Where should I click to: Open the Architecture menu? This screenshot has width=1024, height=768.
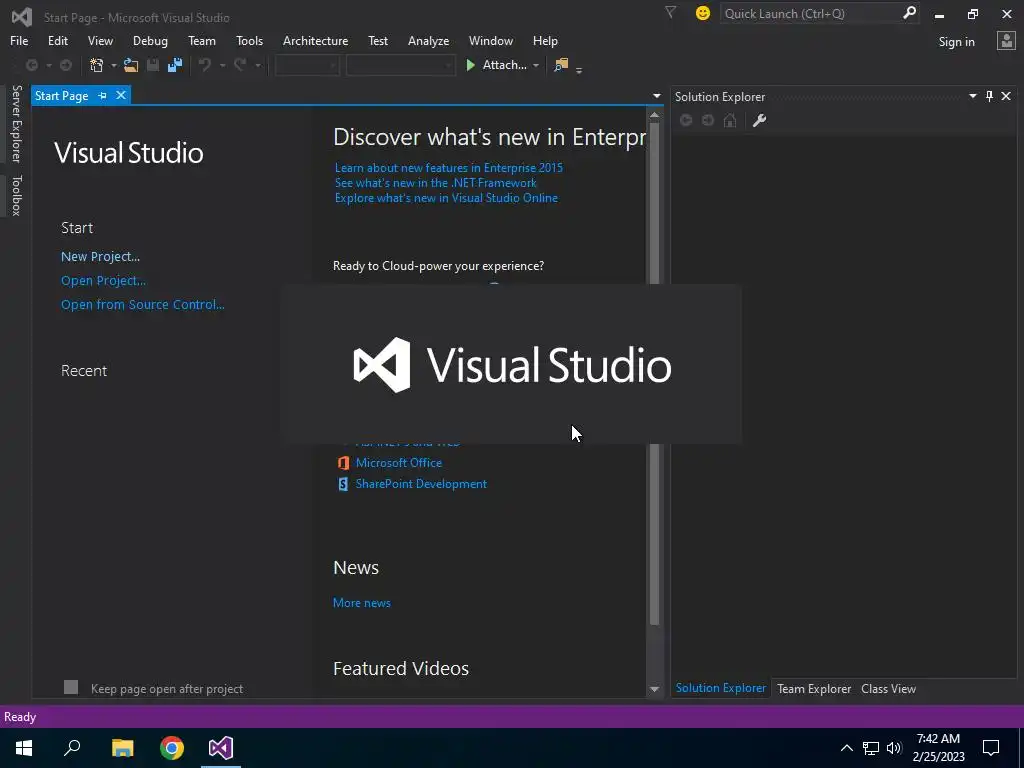tap(315, 40)
